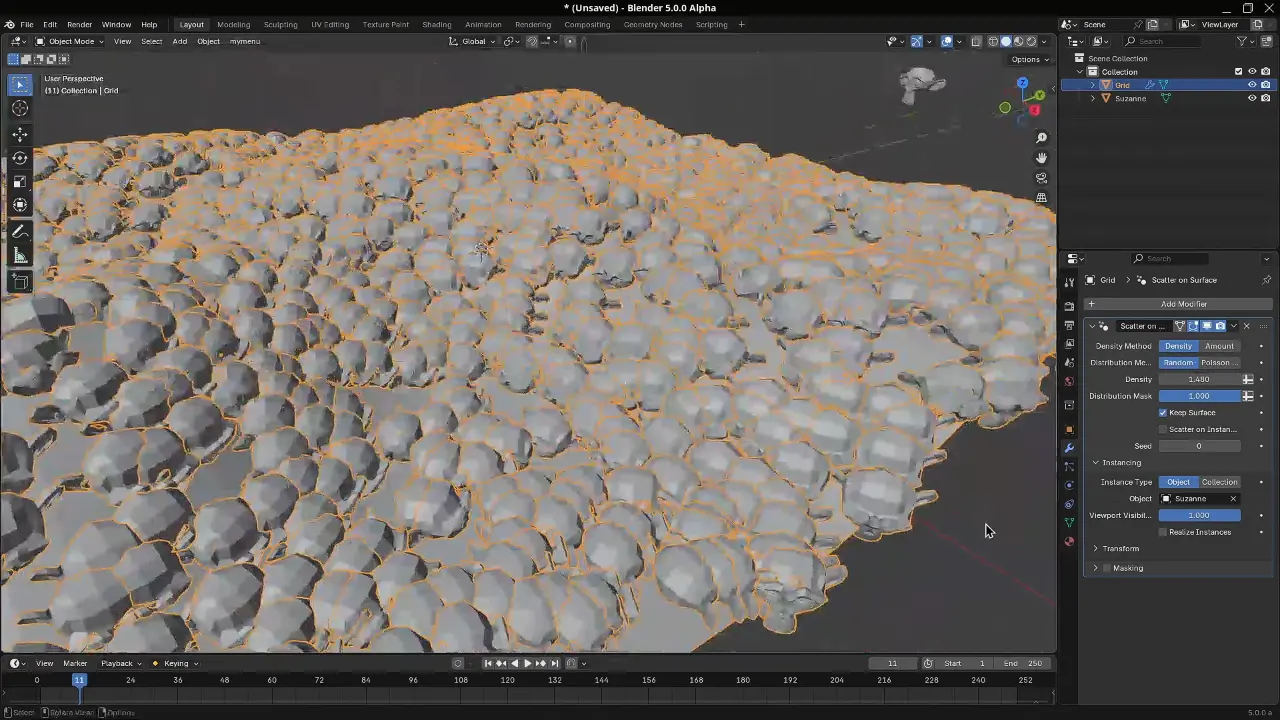Open the viewport Options dropdown
This screenshot has height=720, width=1280.
tap(1030, 59)
